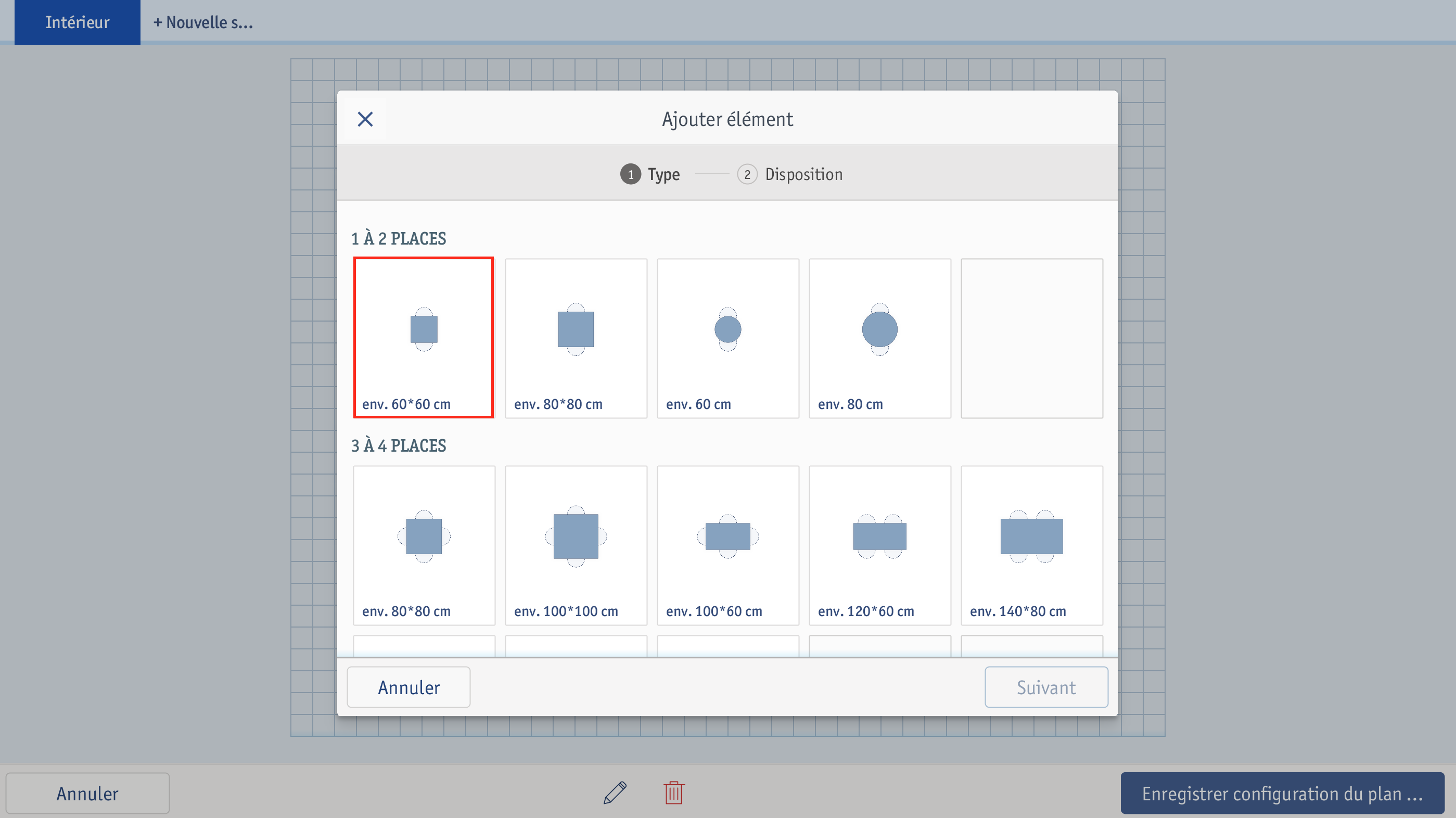This screenshot has width=1456, height=818.
Task: Select the 3 à 4 places env. 80*80 cm table
Action: coord(424,545)
